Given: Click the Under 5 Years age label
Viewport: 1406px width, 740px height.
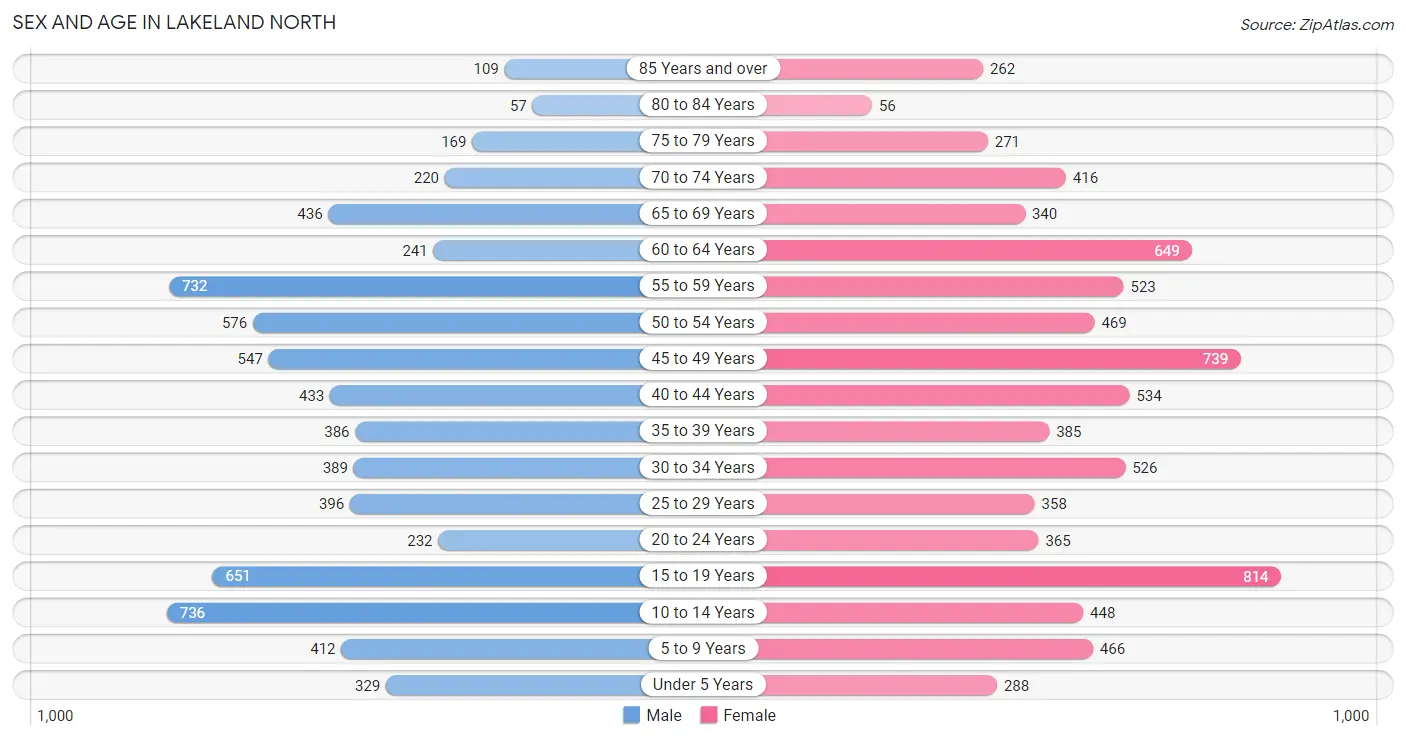Looking at the screenshot, I should click(x=703, y=684).
